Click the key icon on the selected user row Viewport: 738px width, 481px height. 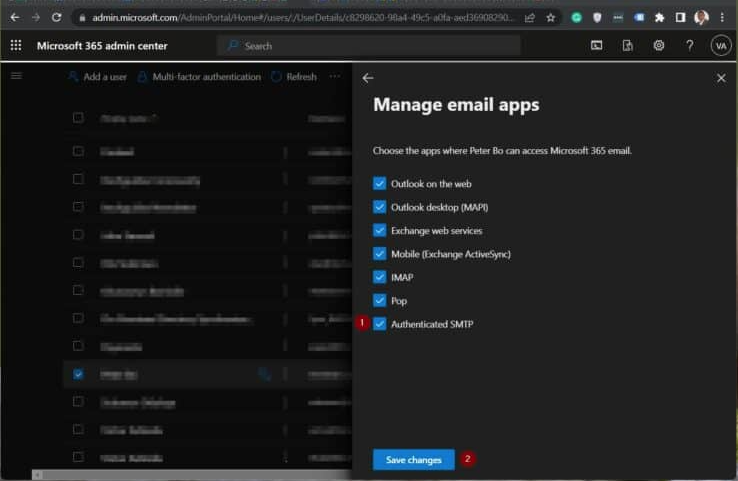(x=265, y=375)
